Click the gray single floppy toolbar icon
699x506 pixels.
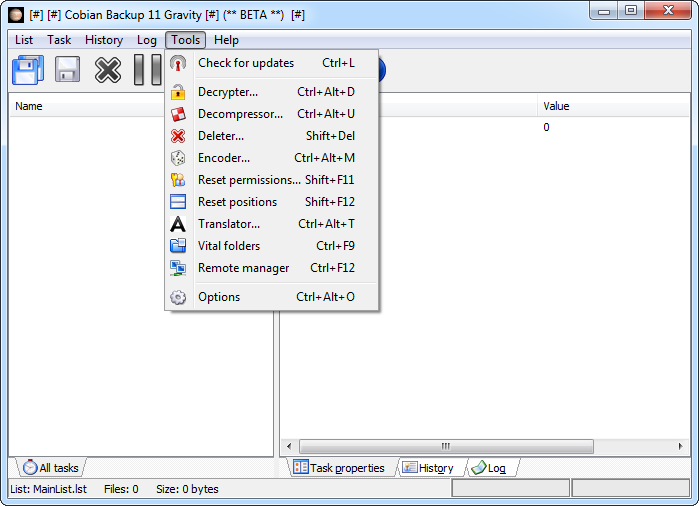(67, 70)
